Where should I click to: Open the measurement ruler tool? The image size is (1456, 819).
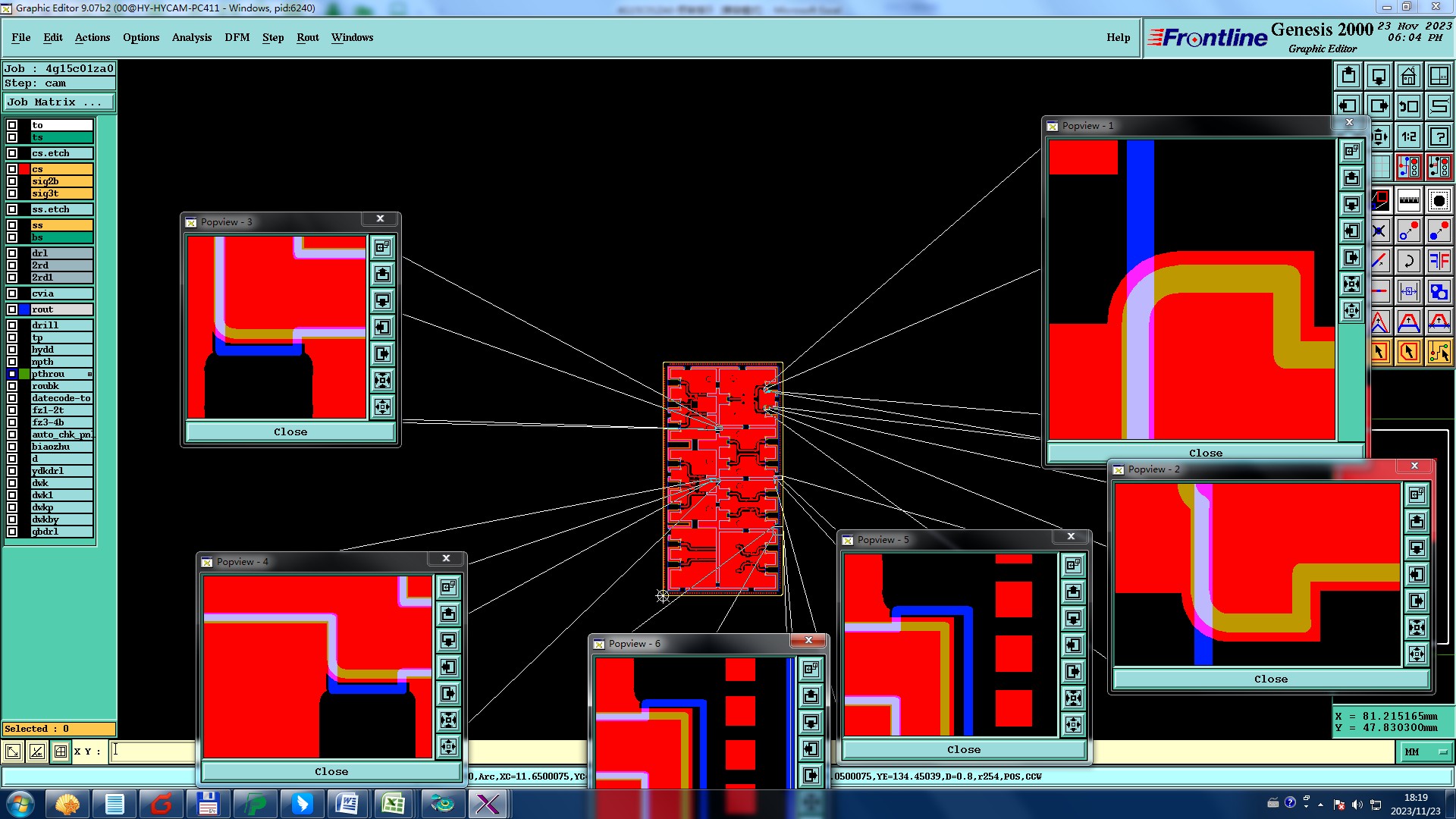tap(1408, 201)
